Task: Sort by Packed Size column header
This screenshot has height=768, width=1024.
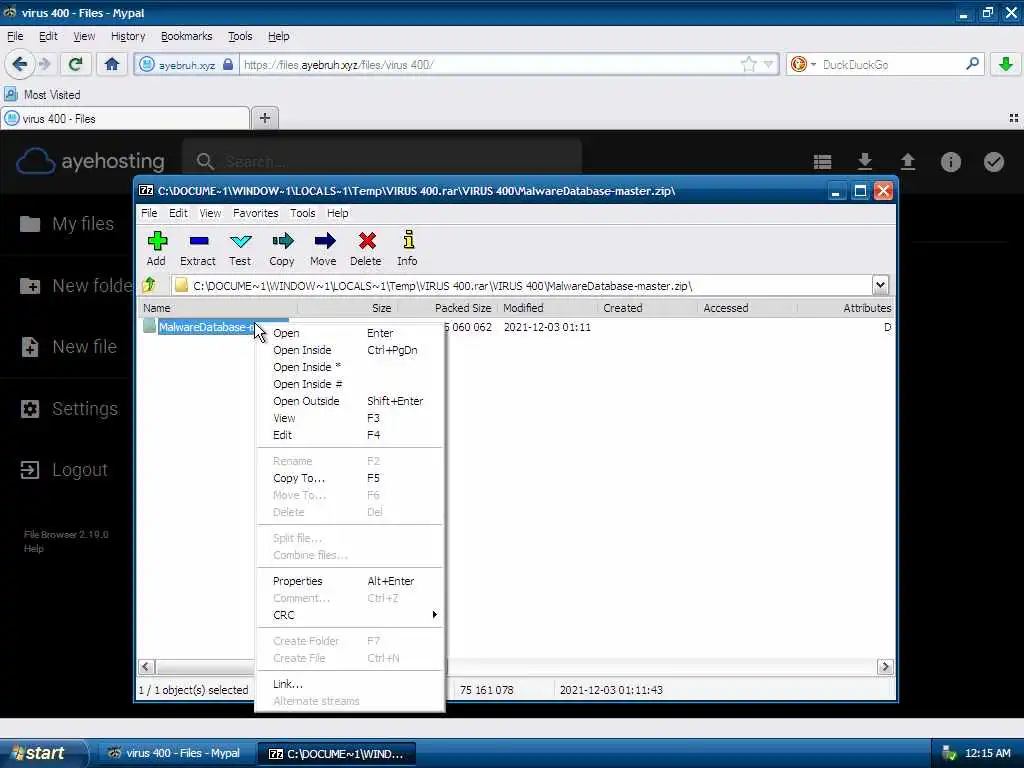Action: click(447, 308)
